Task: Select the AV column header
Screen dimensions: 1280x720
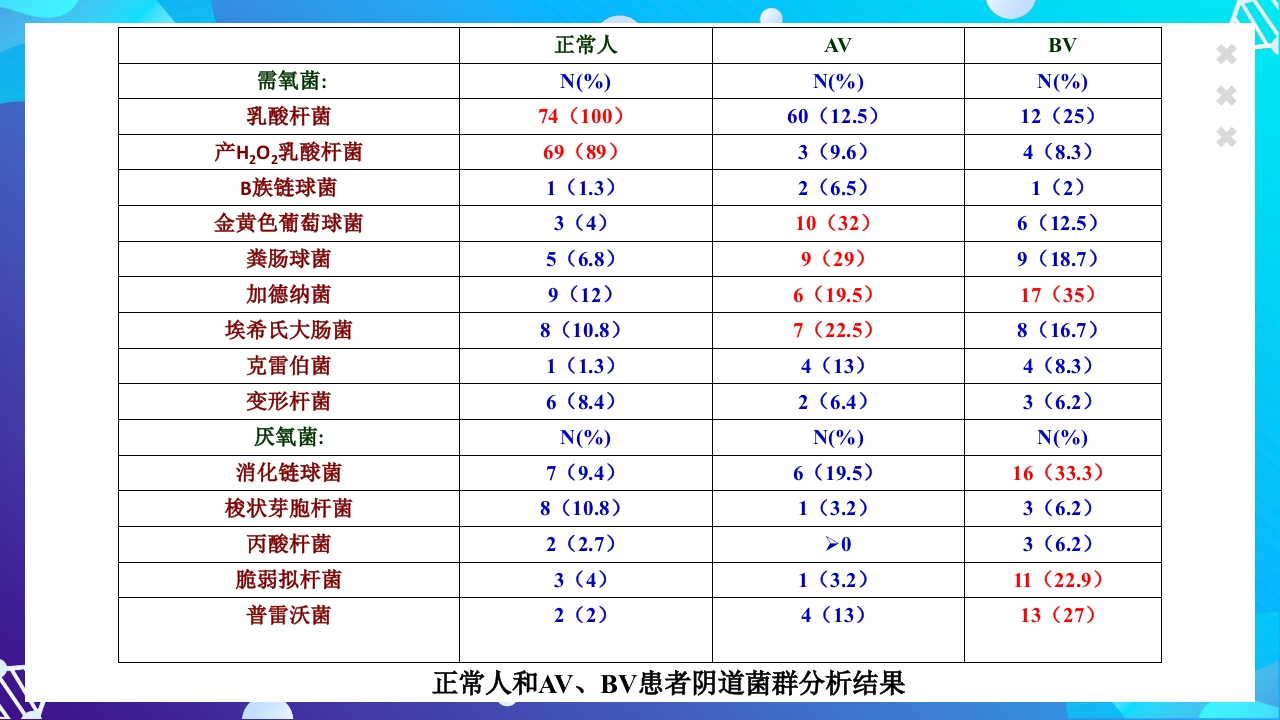Action: [x=836, y=45]
